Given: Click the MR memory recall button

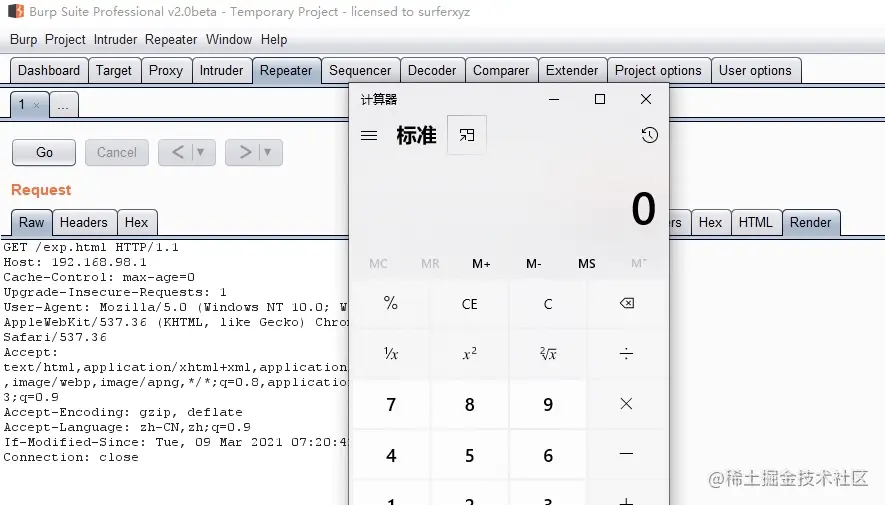Looking at the screenshot, I should (430, 264).
